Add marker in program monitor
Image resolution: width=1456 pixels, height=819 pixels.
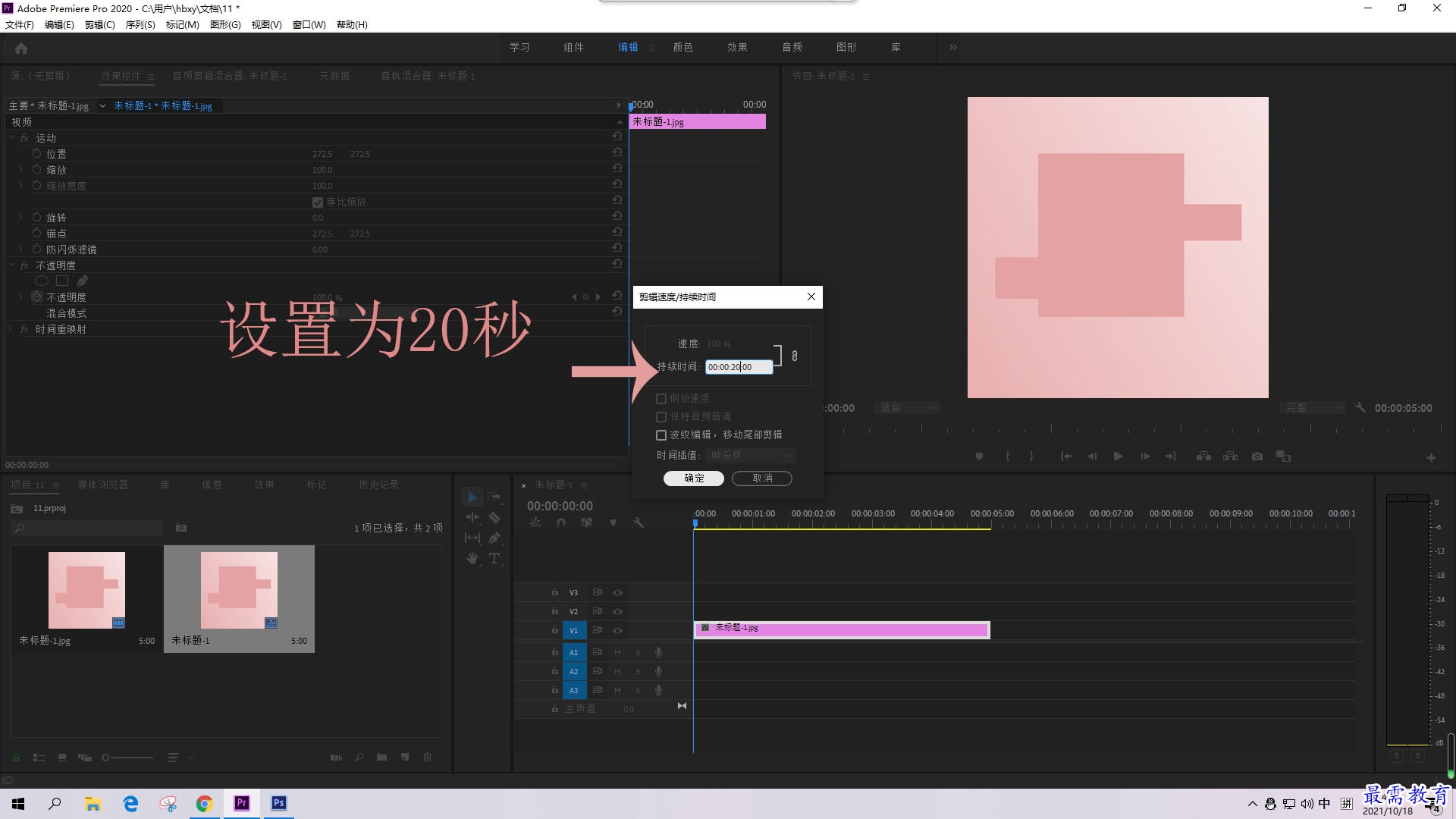click(x=979, y=457)
